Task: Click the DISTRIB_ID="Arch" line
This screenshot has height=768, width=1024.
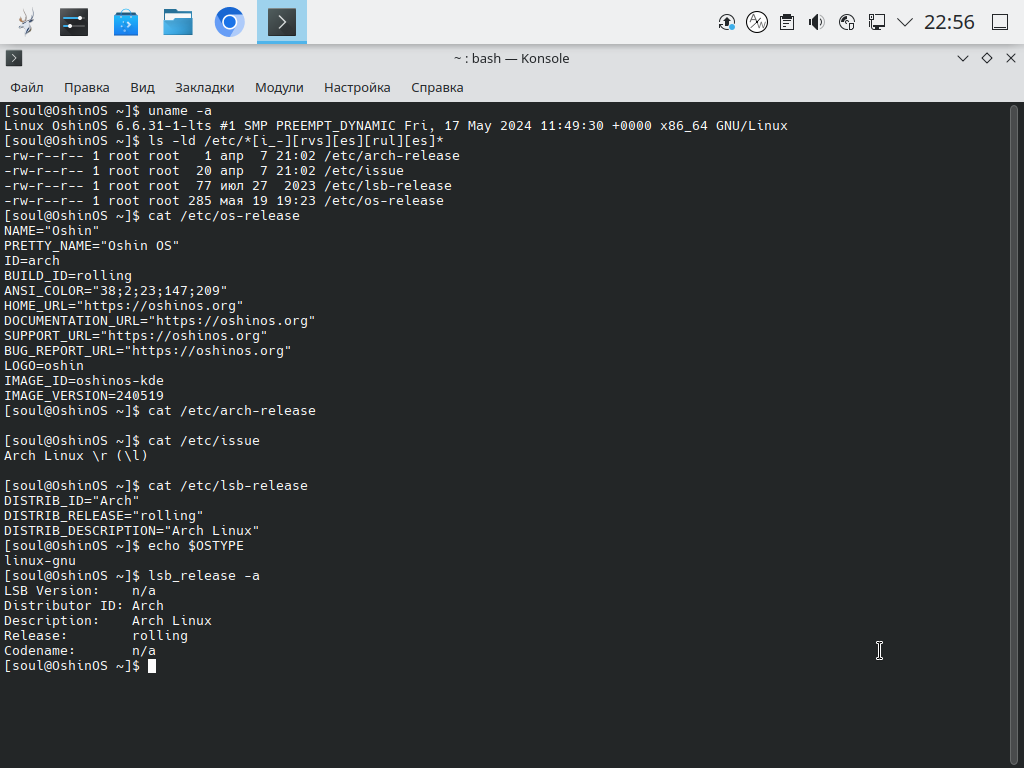Action: point(72,502)
